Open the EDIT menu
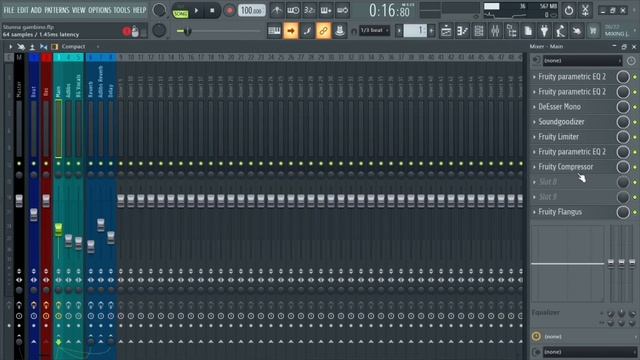The width and height of the screenshot is (640, 360). click(23, 10)
